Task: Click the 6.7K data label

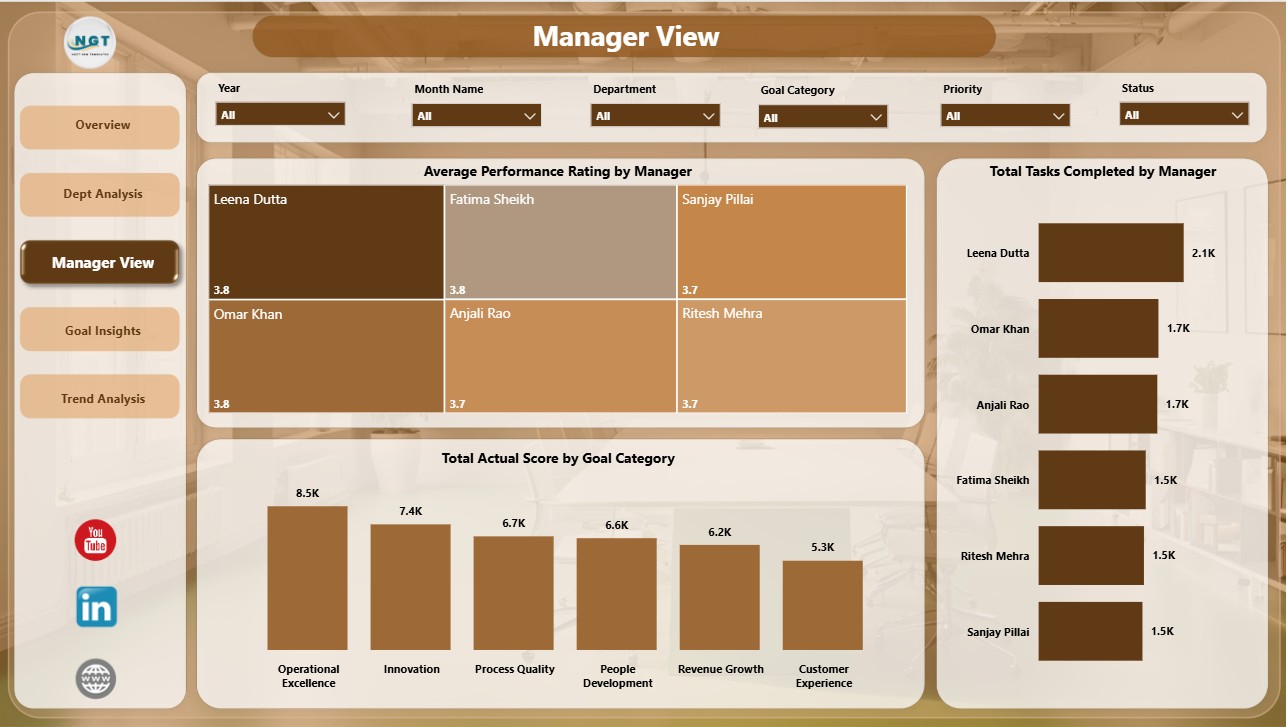Action: pyautogui.click(x=514, y=523)
